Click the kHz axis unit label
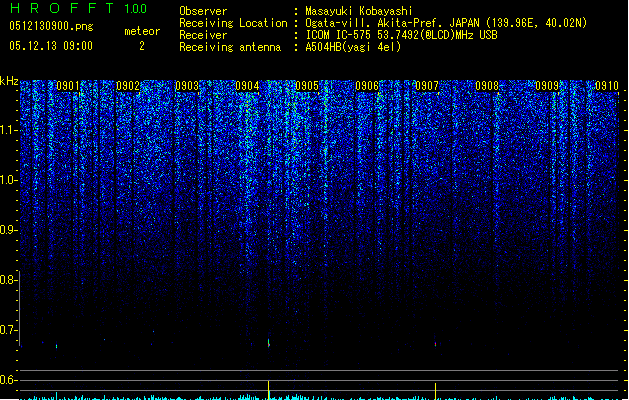The height and width of the screenshot is (400, 629). point(9,81)
